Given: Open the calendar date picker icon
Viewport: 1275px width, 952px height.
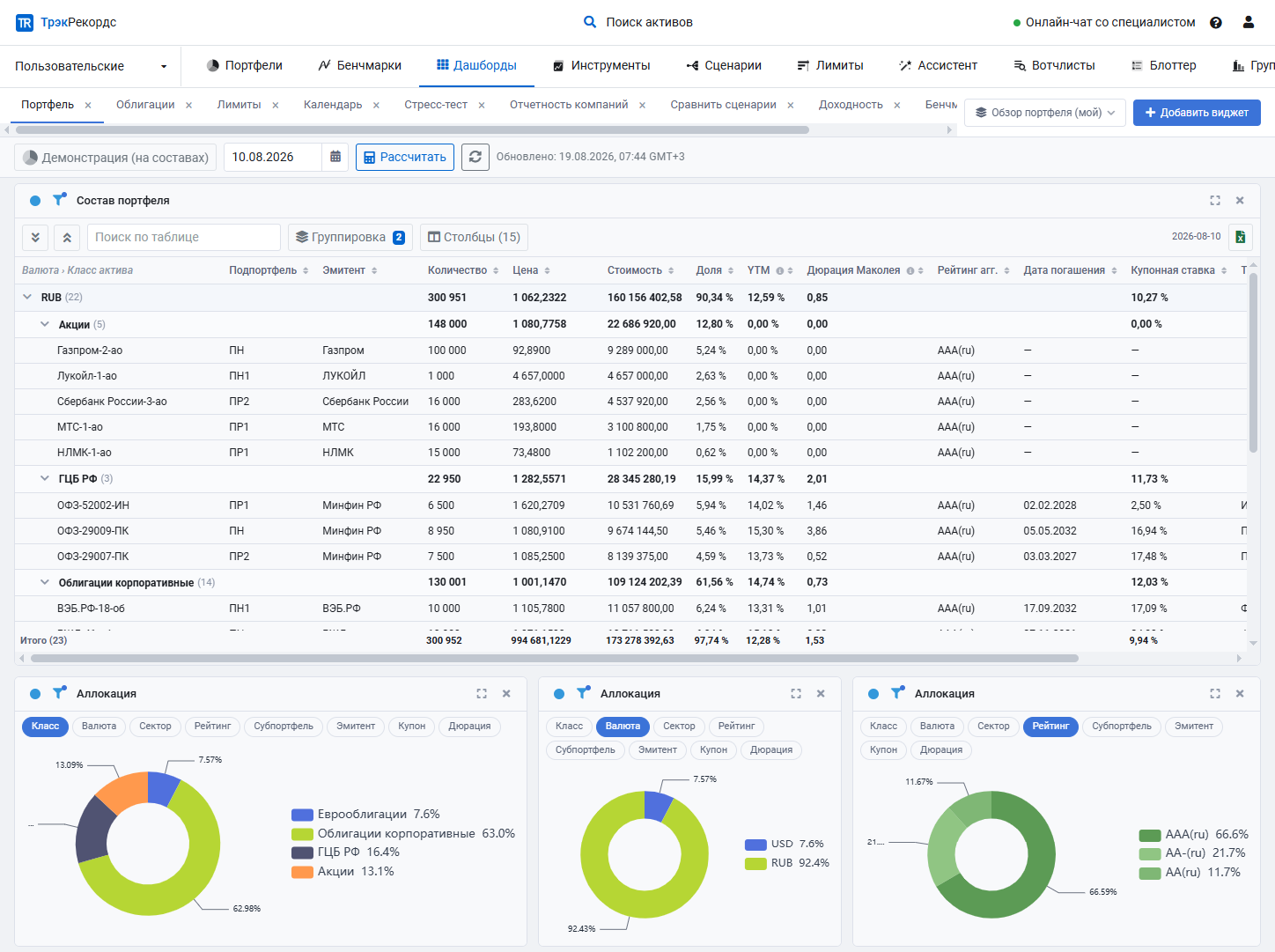Looking at the screenshot, I should [335, 157].
